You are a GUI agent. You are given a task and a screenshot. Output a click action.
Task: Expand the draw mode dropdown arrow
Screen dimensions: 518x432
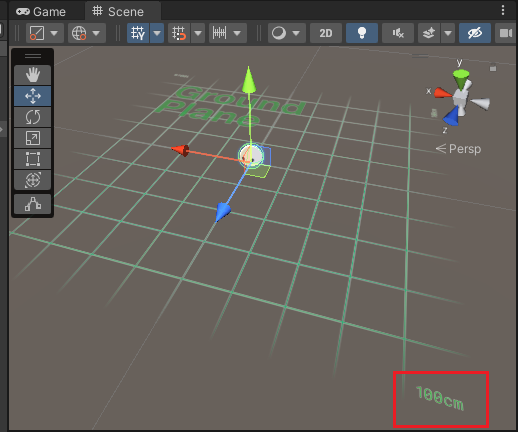coord(296,33)
